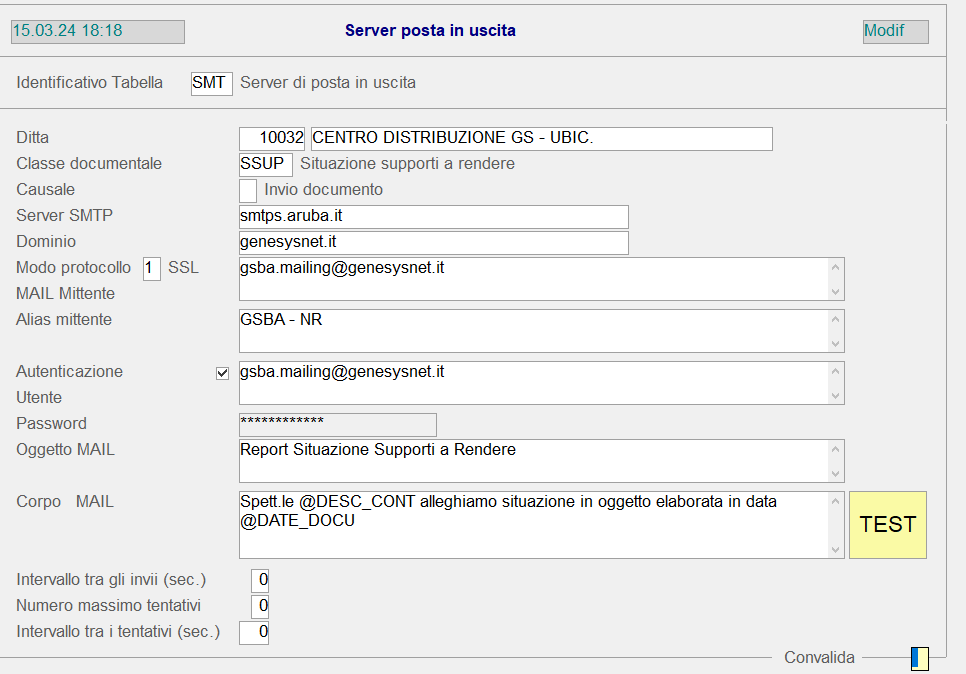Click the Modif status field
966x674 pixels.
(x=895, y=31)
